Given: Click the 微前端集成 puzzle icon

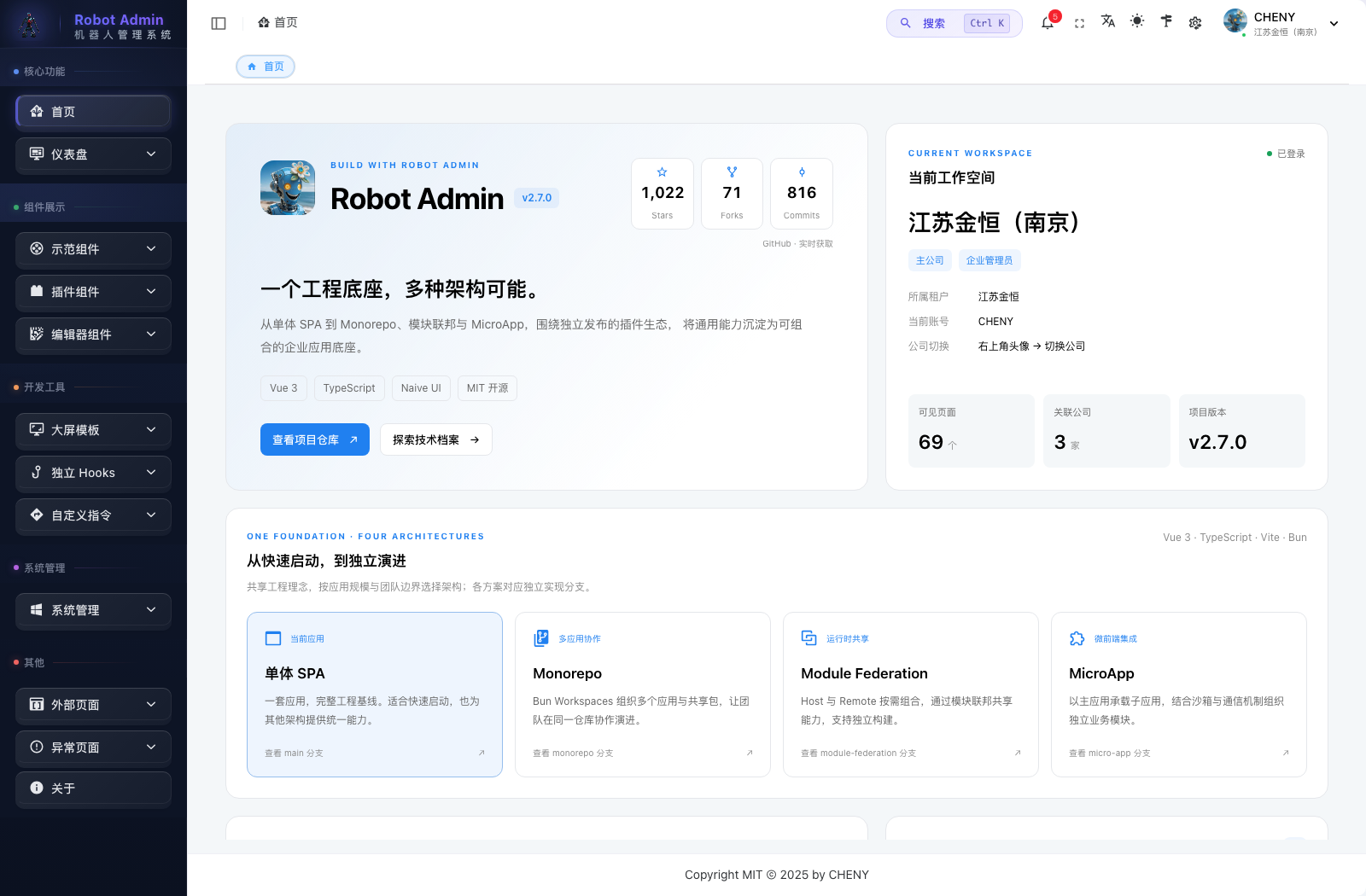Looking at the screenshot, I should [1077, 638].
